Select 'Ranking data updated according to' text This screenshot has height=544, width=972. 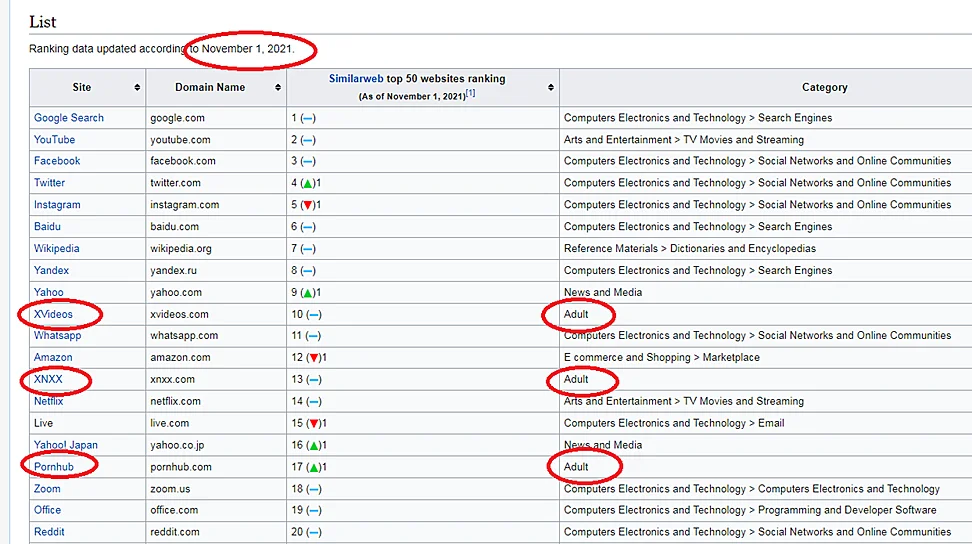coord(114,48)
